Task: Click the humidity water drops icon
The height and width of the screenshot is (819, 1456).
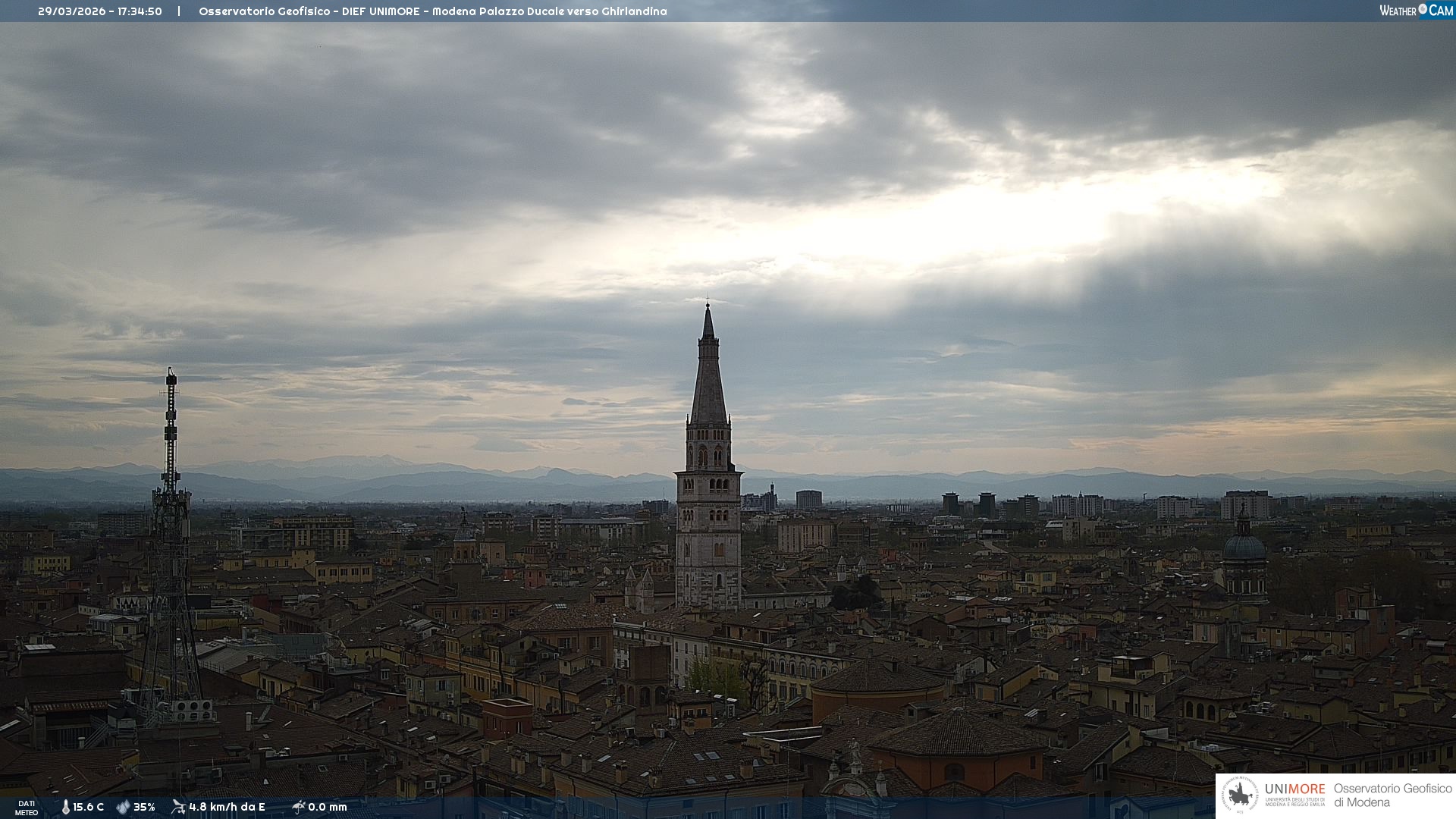Action: tap(123, 808)
